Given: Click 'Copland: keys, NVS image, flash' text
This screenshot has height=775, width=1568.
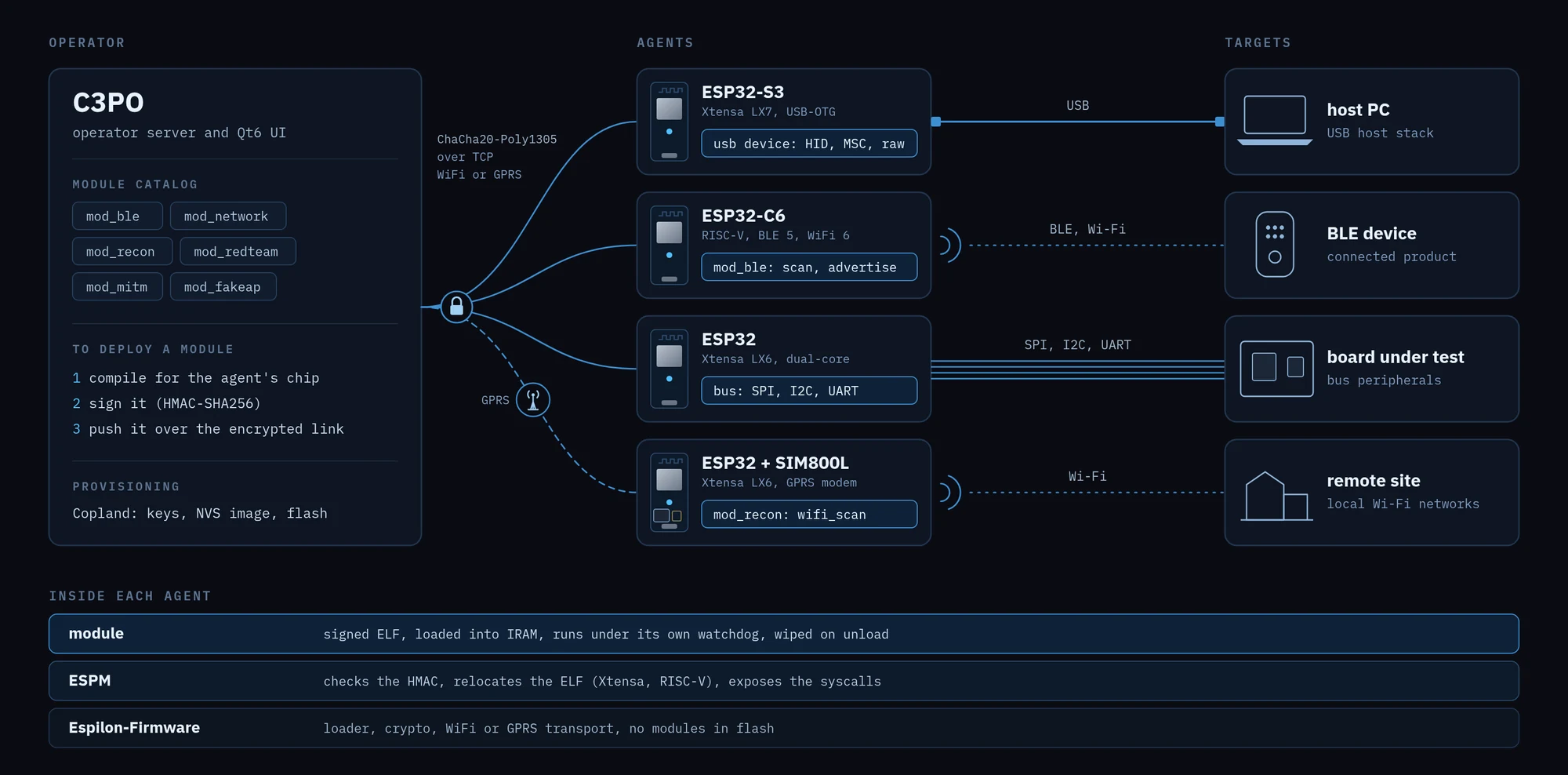Looking at the screenshot, I should click(200, 513).
